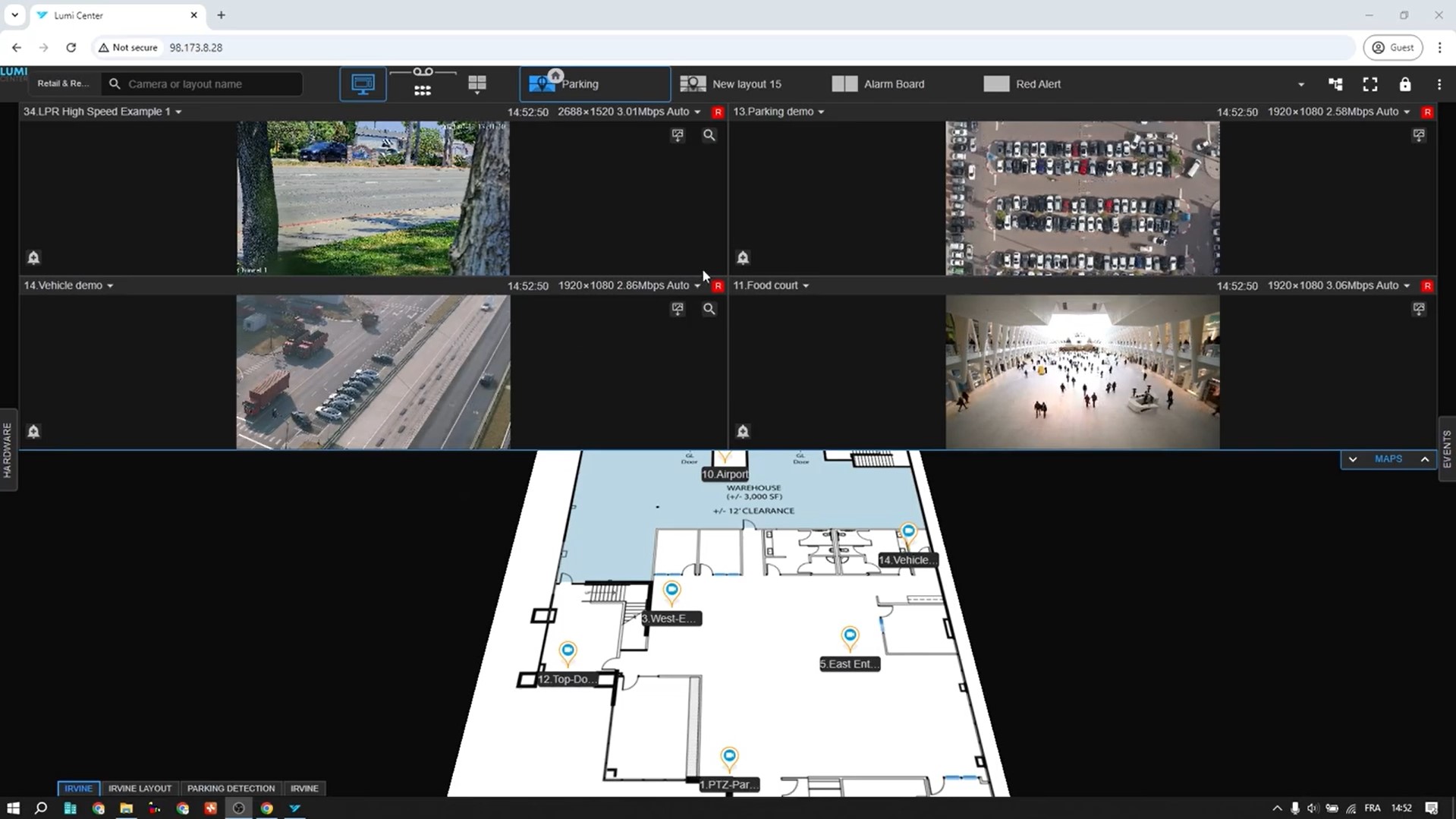Click the East Entrance camera pin on map

[x=850, y=636]
